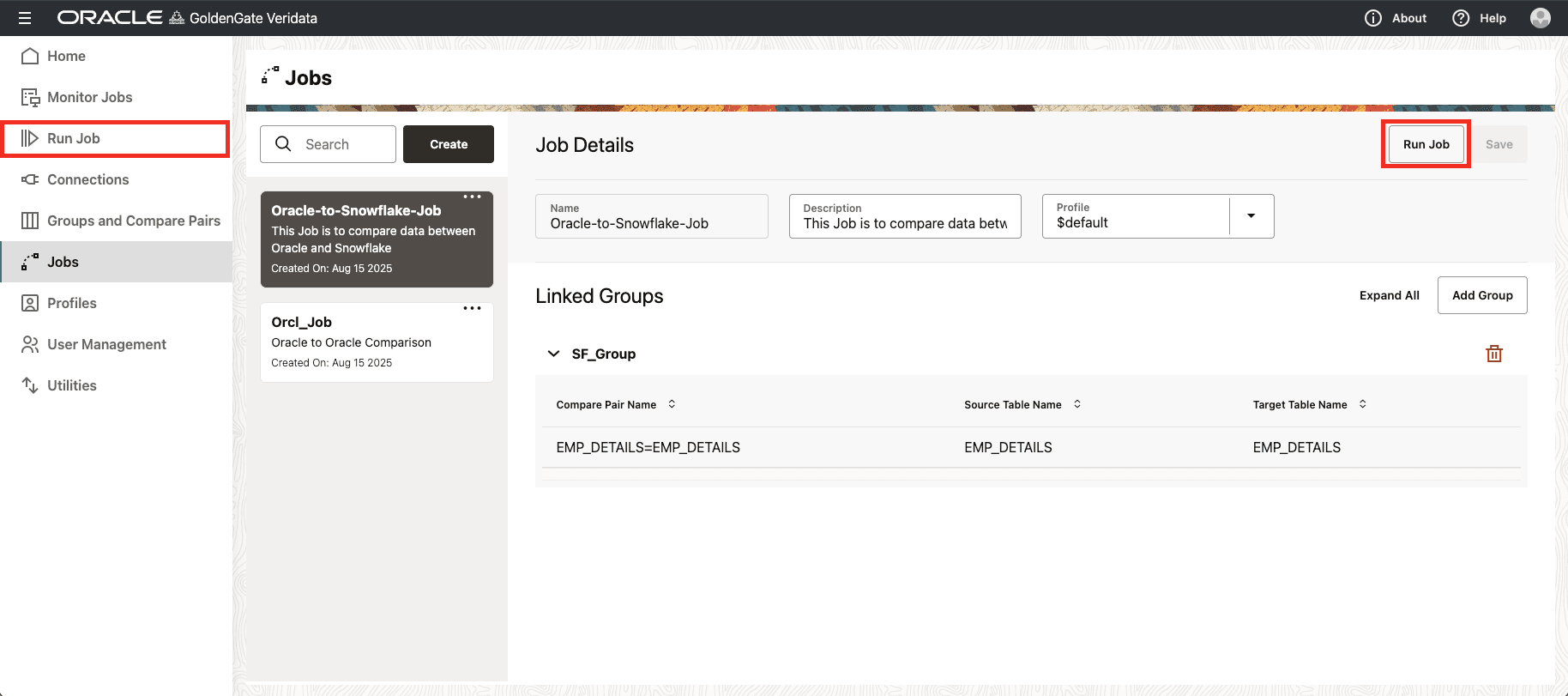Click the Utilities arrows icon
Image resolution: width=1568 pixels, height=696 pixels.
tap(30, 385)
